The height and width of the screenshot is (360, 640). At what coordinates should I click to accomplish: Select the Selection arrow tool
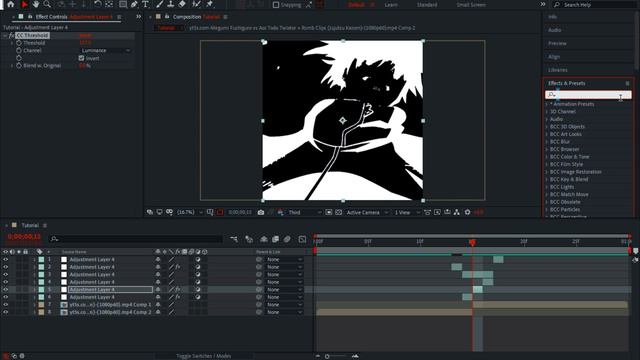pyautogui.click(x=24, y=4)
